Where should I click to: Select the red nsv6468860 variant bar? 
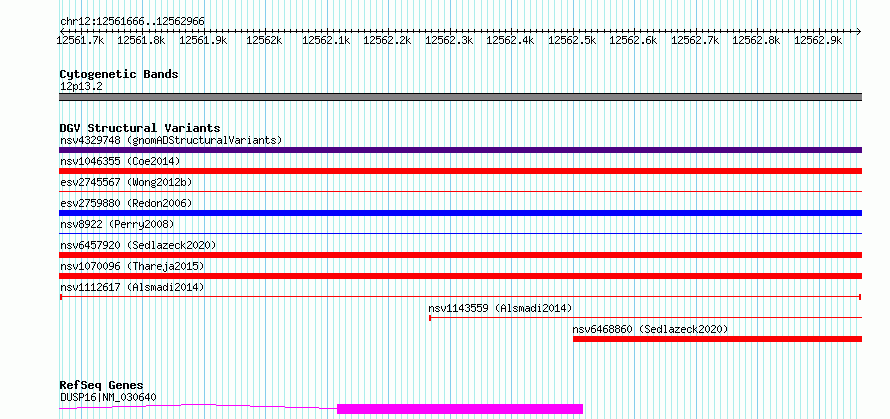pos(717,339)
